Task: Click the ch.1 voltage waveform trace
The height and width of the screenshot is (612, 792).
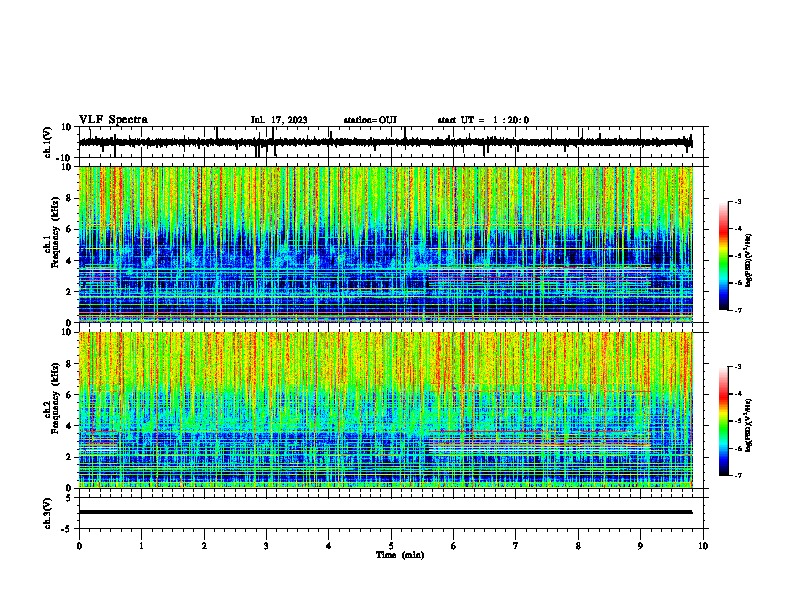Action: 385,142
